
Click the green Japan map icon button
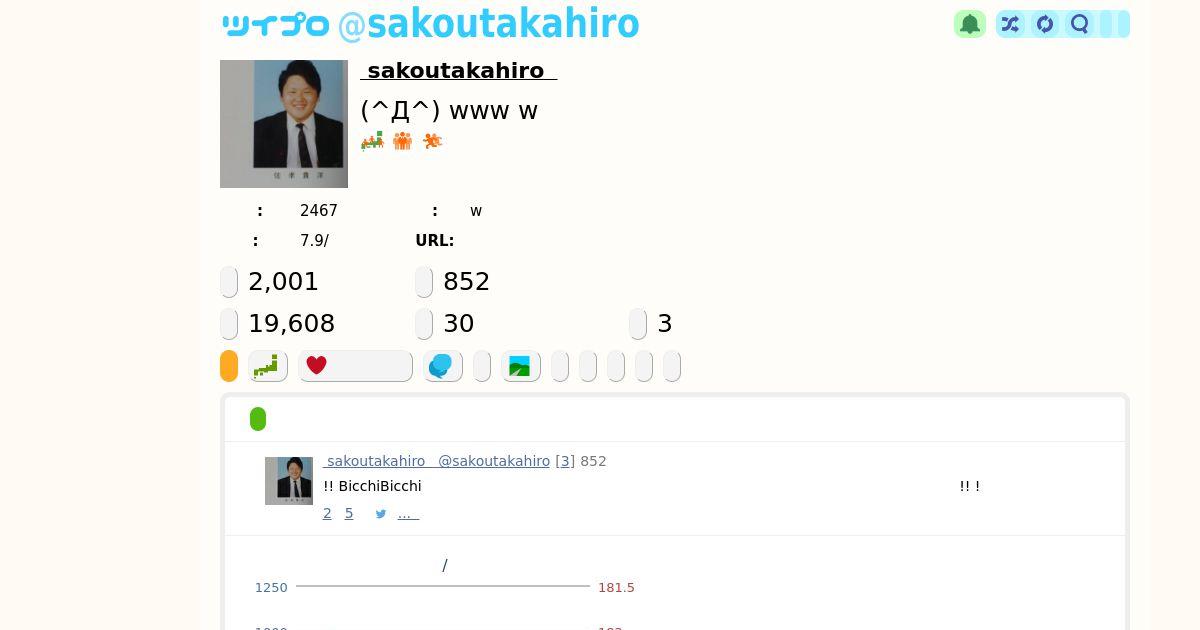point(267,366)
